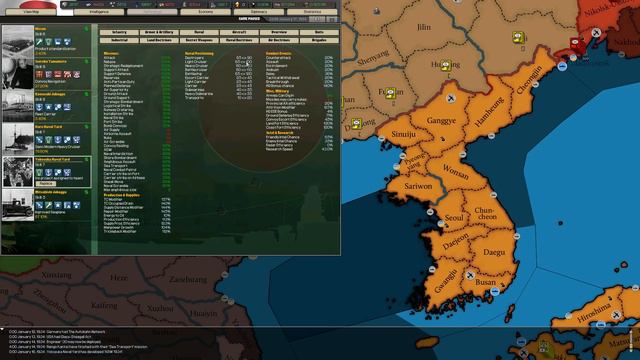The width and height of the screenshot is (640, 360).
Task: Click the View Map button
Action: [31, 12]
